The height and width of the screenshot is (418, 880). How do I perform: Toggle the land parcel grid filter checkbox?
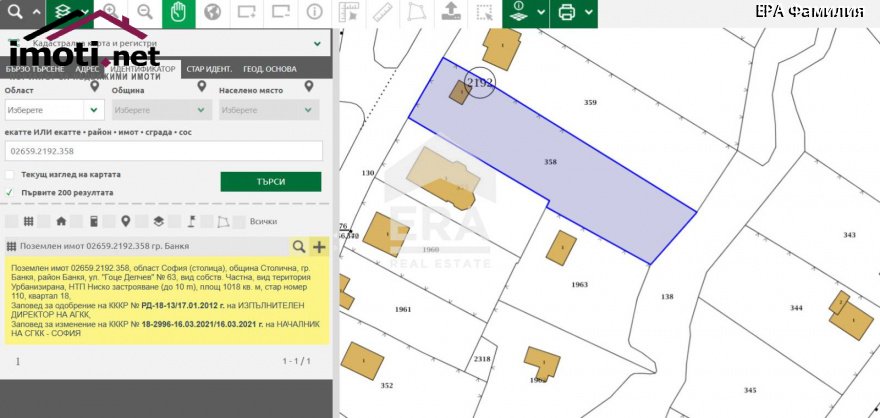11,222
